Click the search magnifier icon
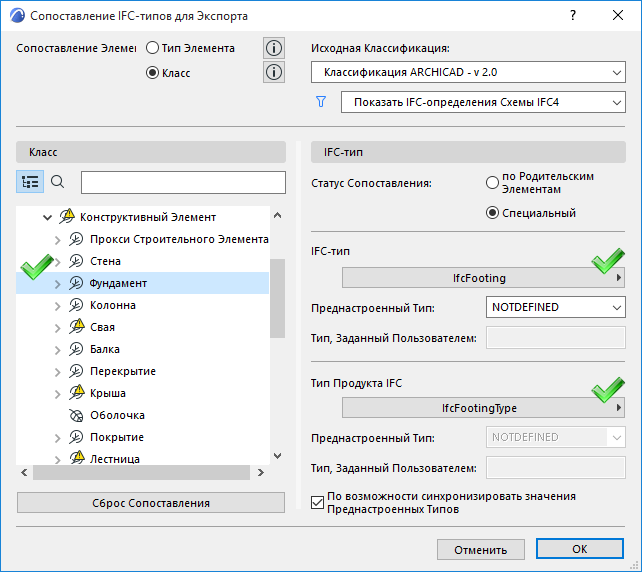Viewport: 642px width, 572px height. click(57, 182)
